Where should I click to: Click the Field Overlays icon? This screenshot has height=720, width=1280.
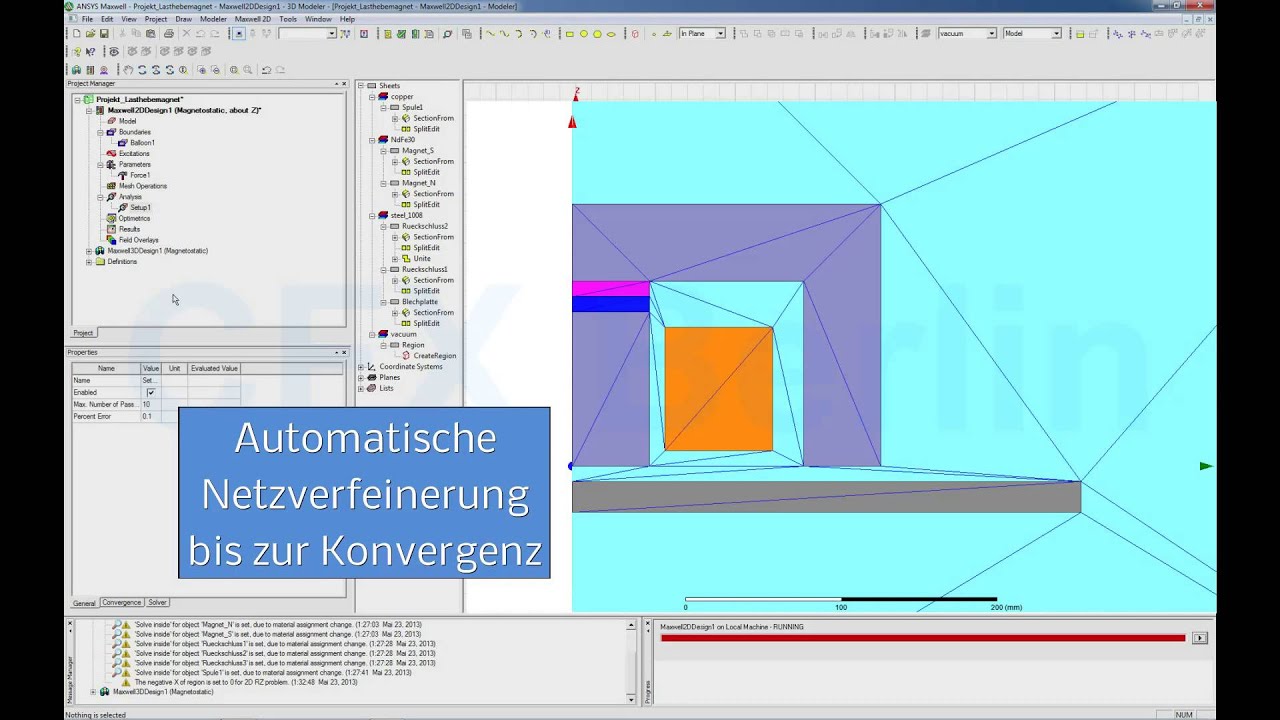pos(111,240)
